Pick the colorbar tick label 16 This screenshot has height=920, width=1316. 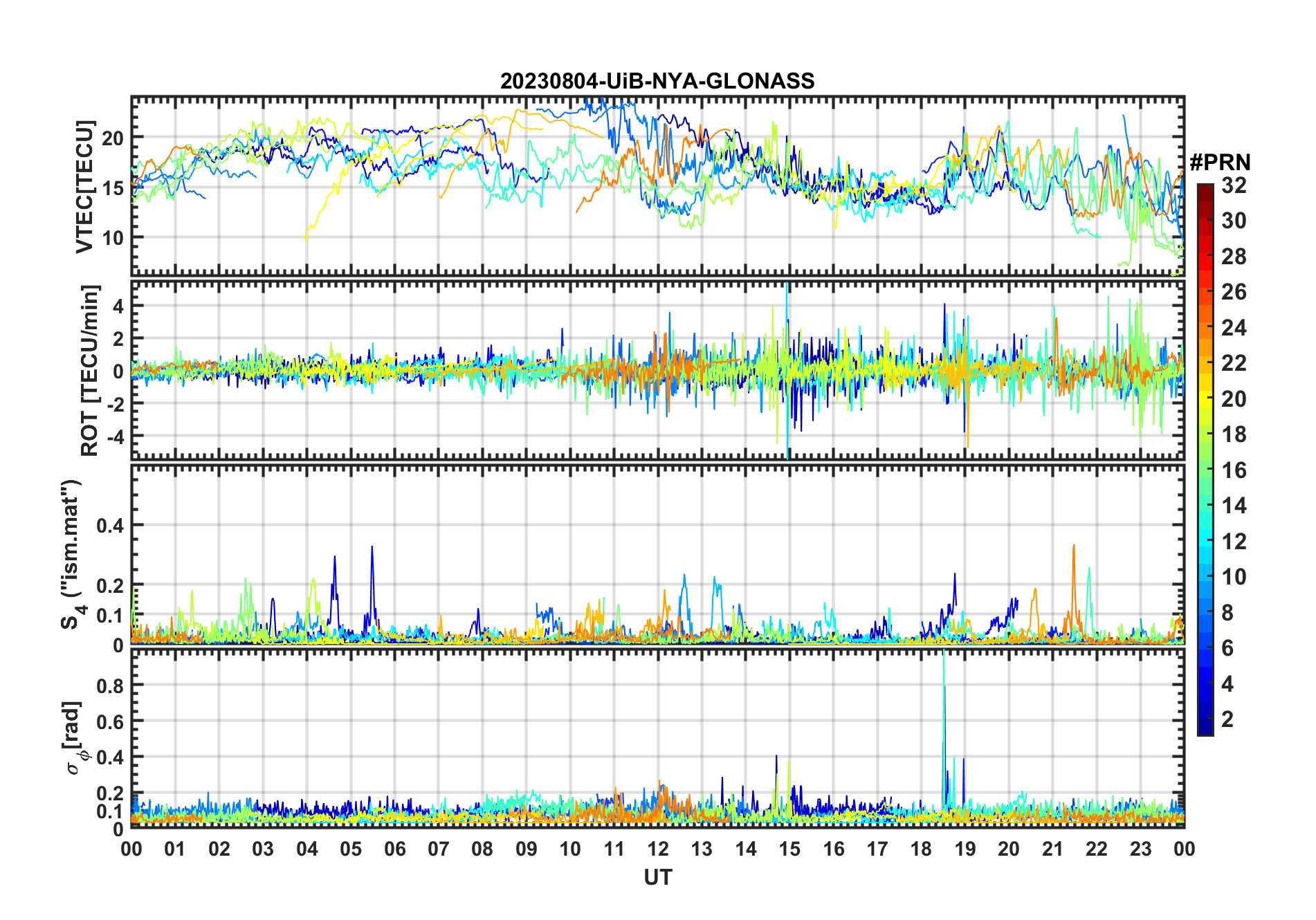[1234, 470]
